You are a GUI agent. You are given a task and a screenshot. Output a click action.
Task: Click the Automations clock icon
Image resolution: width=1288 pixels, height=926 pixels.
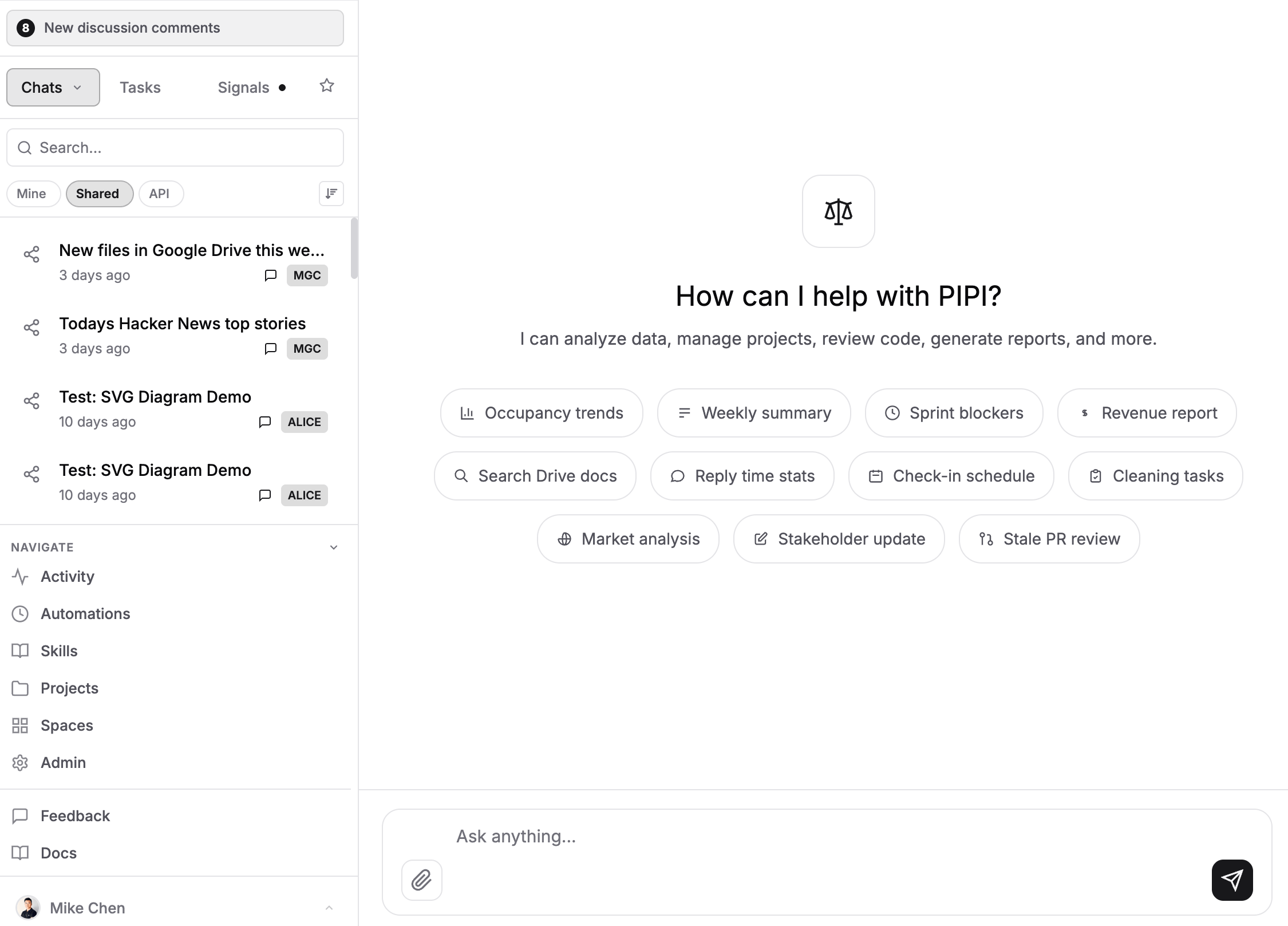click(x=20, y=614)
